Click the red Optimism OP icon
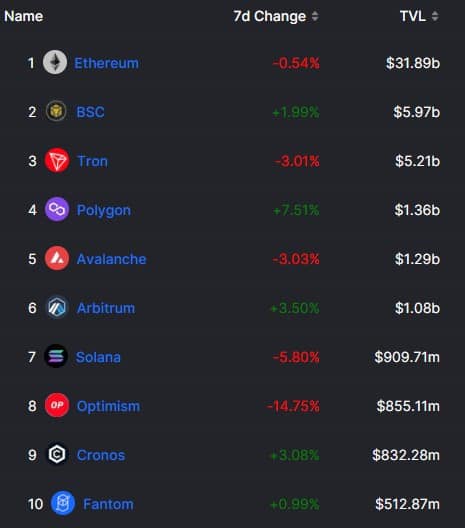 coord(57,405)
